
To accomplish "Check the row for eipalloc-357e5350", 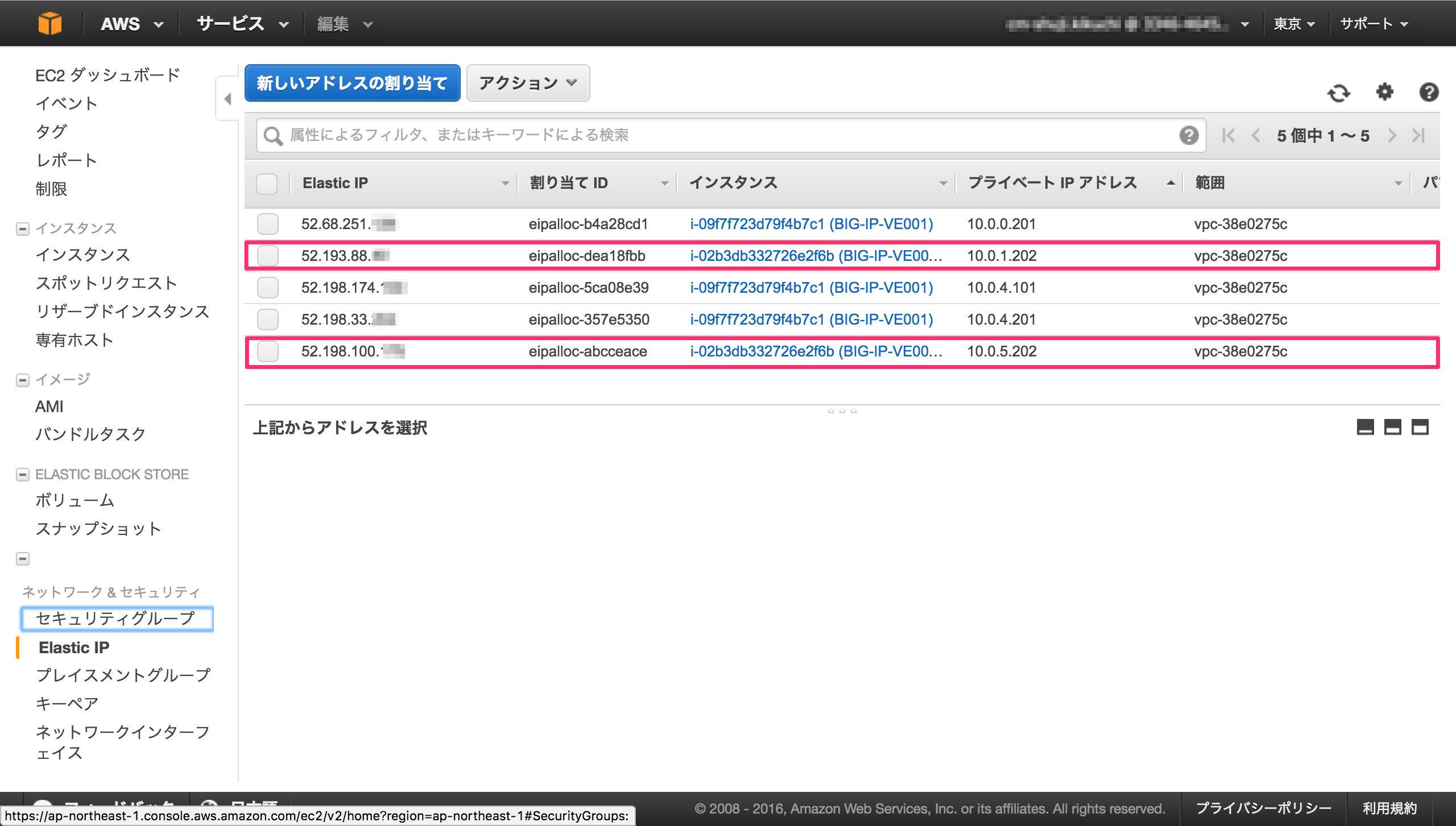I will point(267,319).
